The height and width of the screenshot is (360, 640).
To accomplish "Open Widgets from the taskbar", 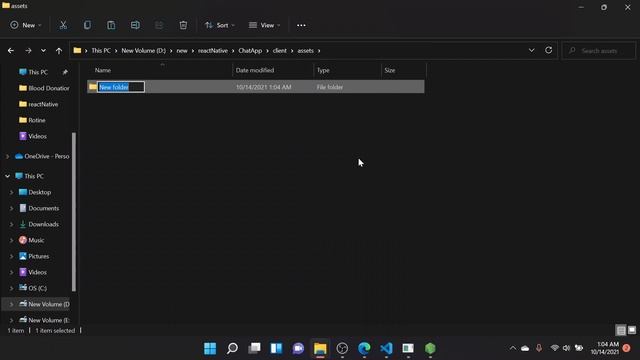I will 276,348.
